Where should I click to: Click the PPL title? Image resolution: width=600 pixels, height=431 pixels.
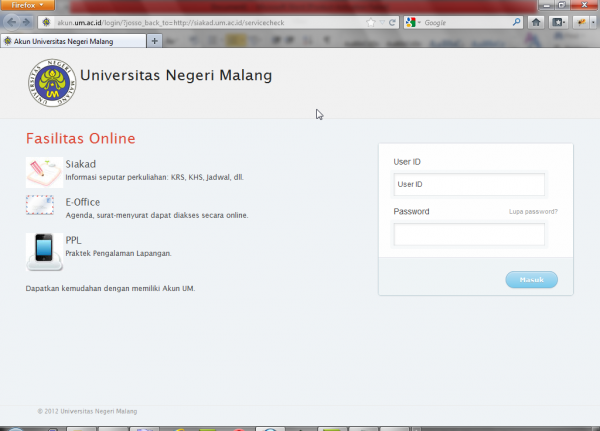(x=73, y=240)
